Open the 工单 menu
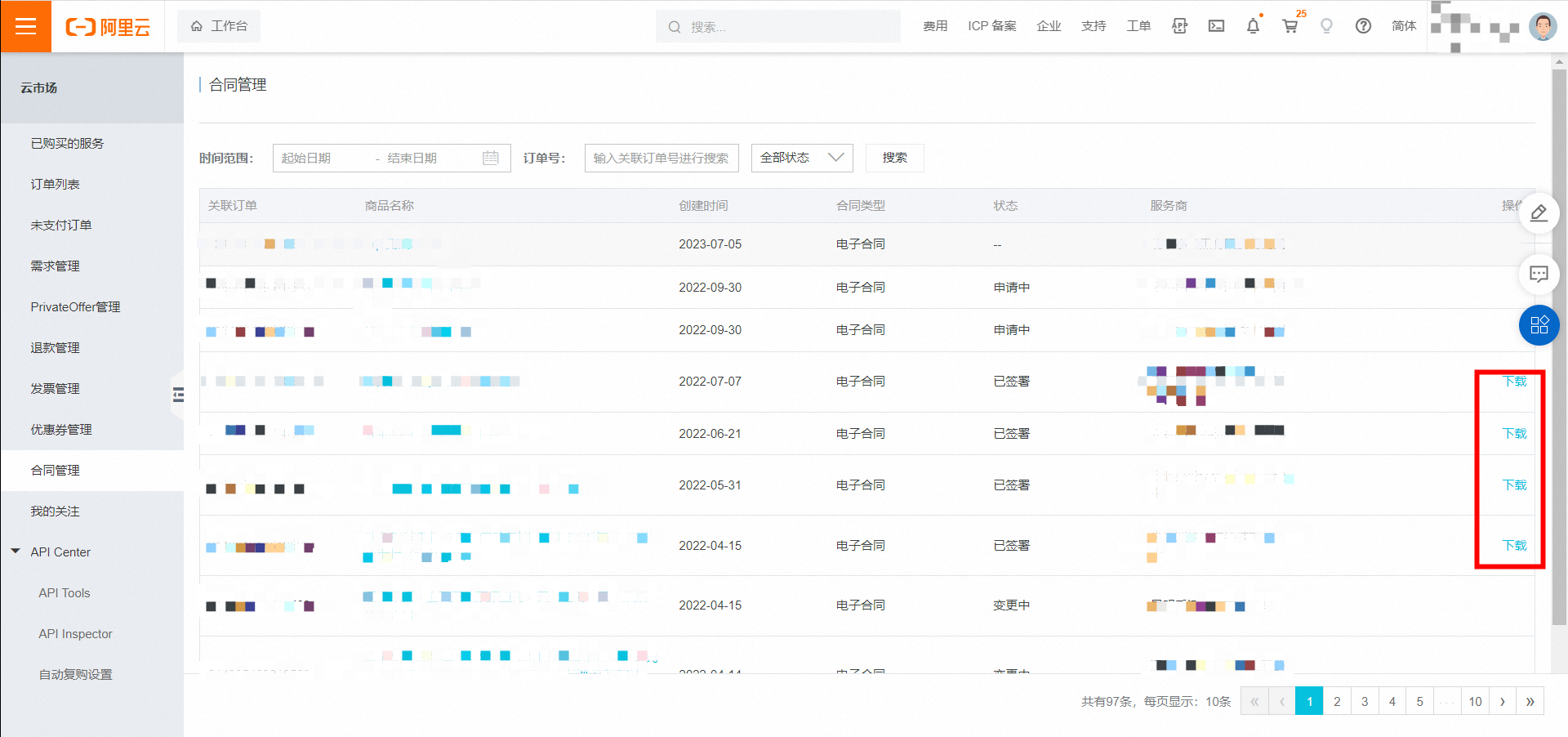 pyautogui.click(x=1138, y=26)
